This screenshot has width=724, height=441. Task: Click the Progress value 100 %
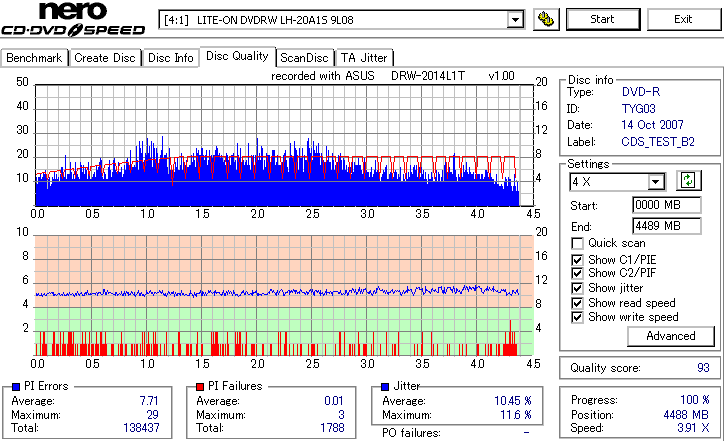(695, 400)
